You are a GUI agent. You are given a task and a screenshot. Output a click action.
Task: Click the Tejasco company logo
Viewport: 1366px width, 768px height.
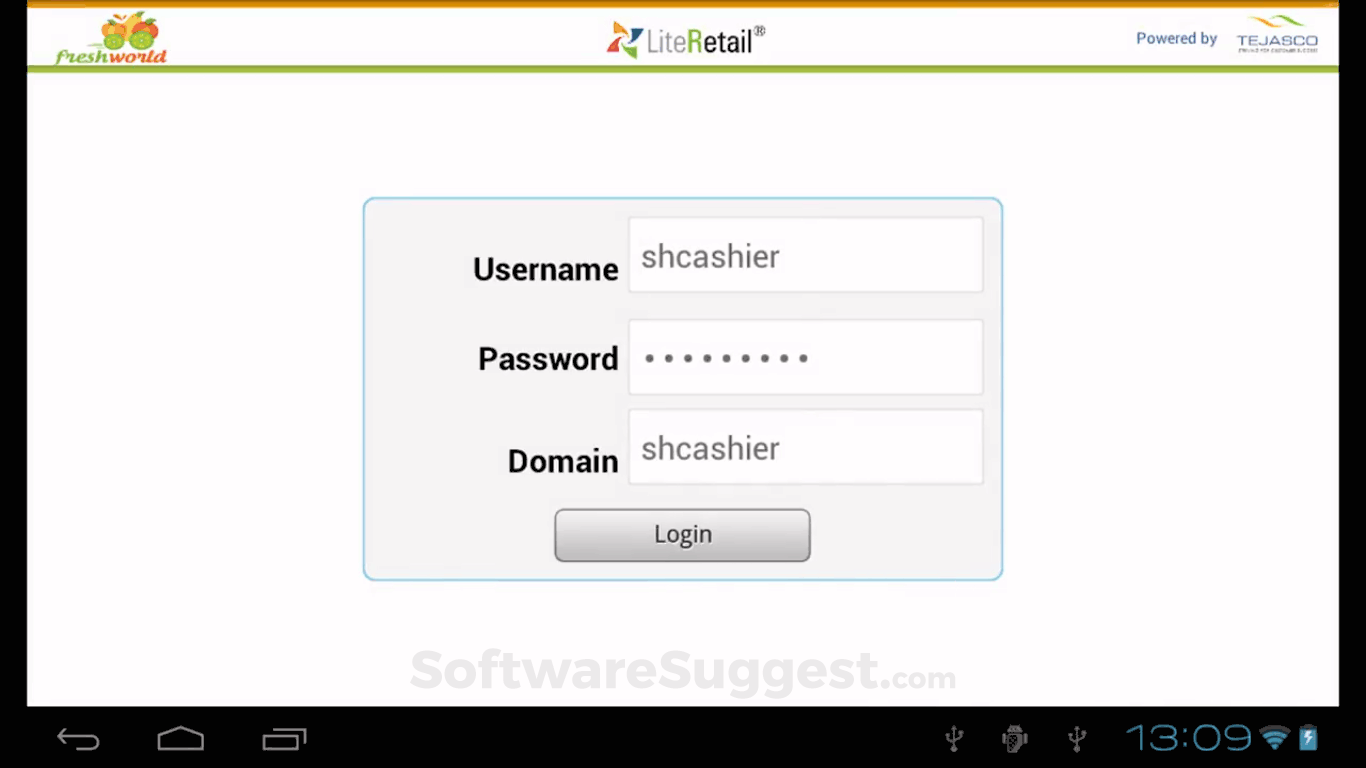coord(1278,34)
